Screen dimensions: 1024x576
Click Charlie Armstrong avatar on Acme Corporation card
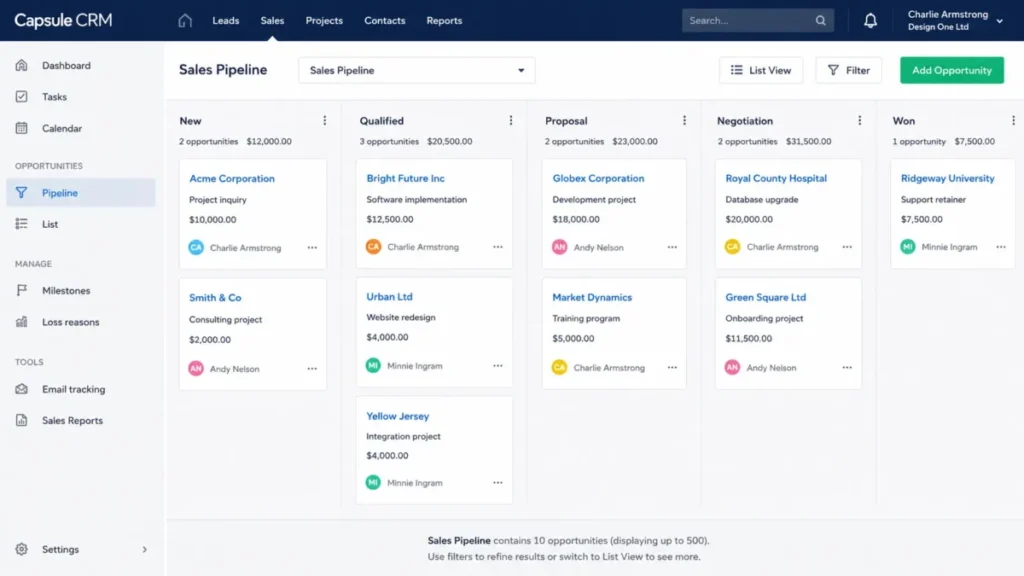196,248
